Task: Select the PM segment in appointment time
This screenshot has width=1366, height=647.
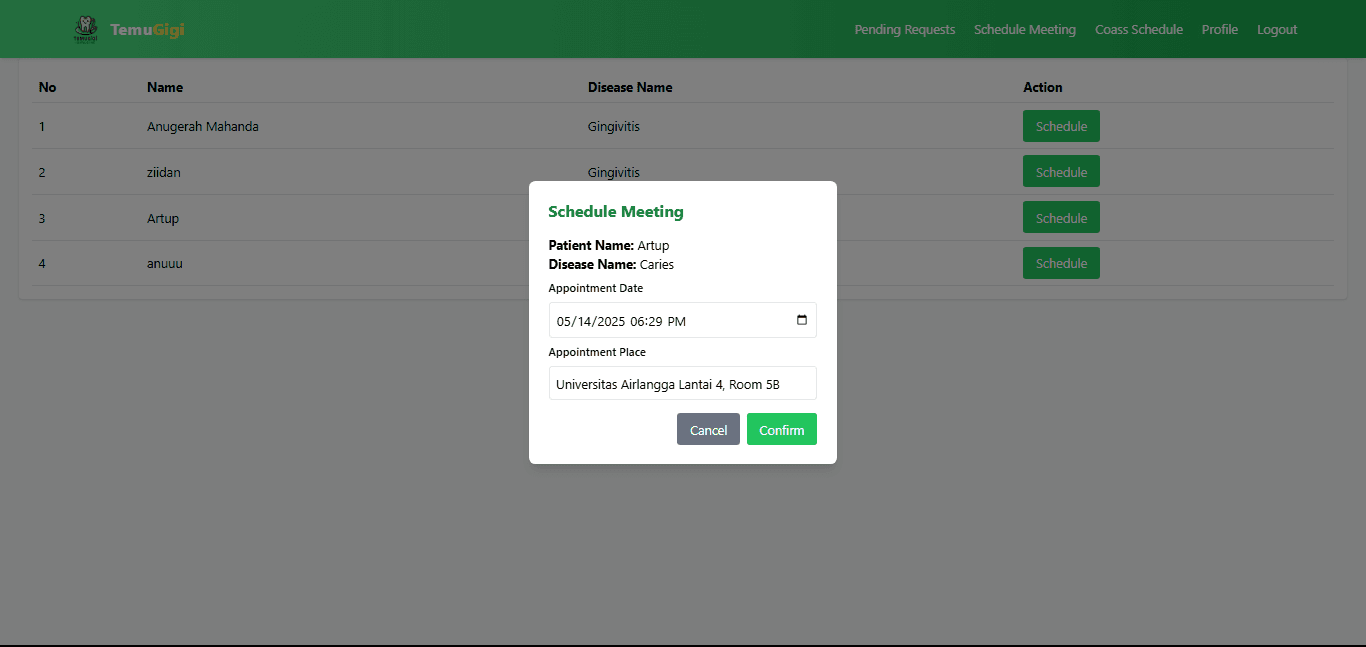Action: coord(677,321)
